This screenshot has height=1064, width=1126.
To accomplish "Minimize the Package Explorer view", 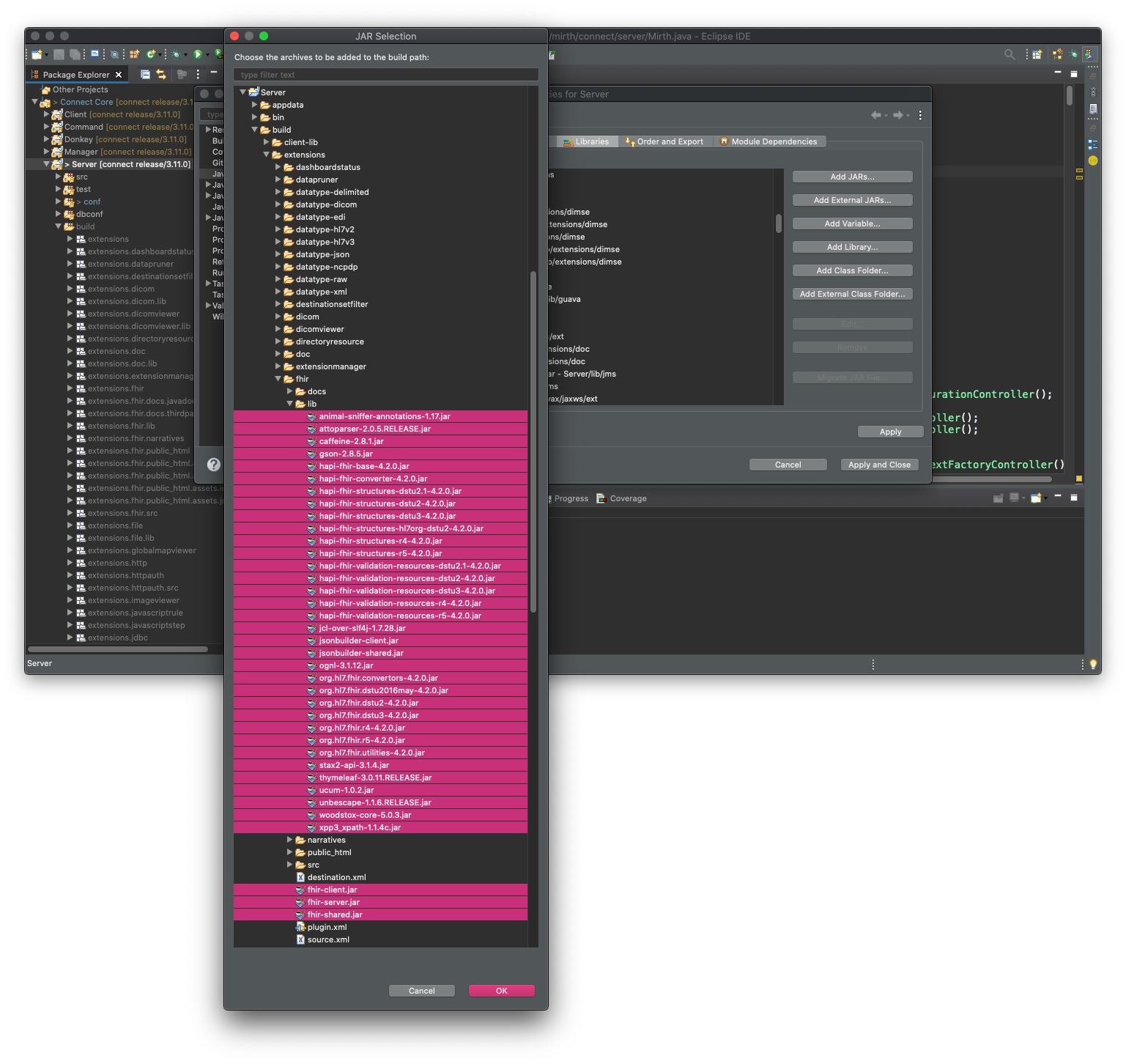I will (x=214, y=73).
